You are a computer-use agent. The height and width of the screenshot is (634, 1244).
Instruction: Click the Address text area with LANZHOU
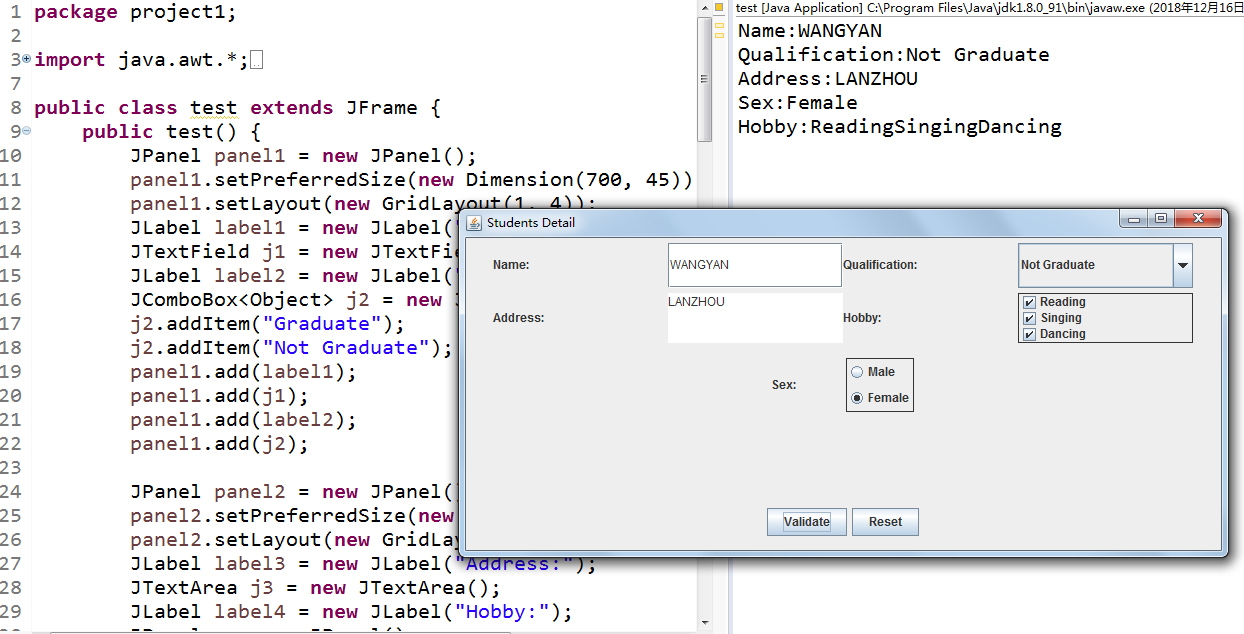pos(755,318)
